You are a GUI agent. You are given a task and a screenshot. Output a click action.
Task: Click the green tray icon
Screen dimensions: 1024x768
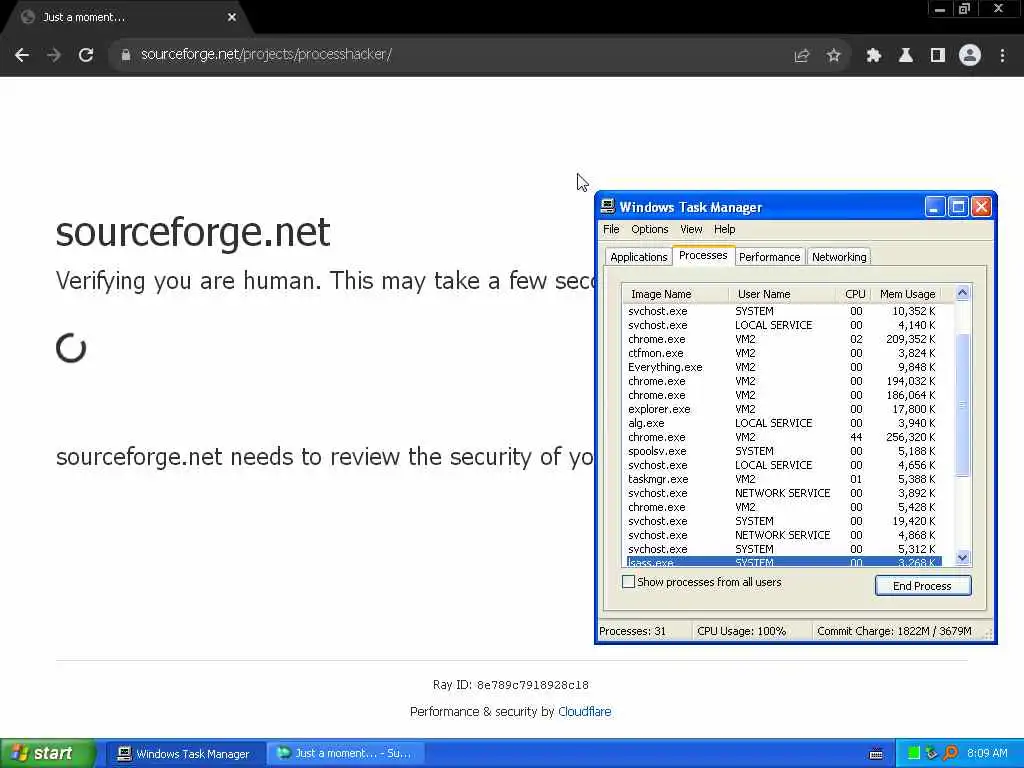(914, 753)
